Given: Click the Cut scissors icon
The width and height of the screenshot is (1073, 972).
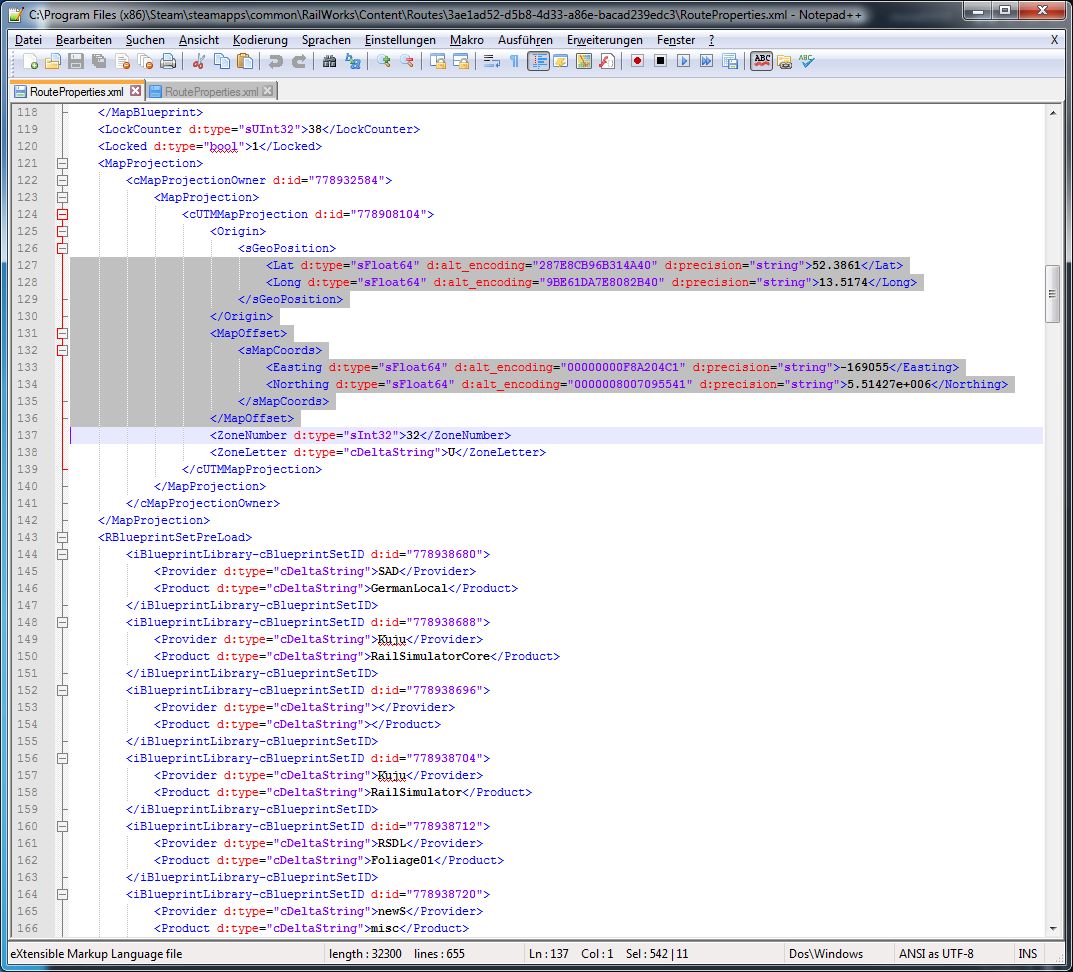Looking at the screenshot, I should pos(199,62).
